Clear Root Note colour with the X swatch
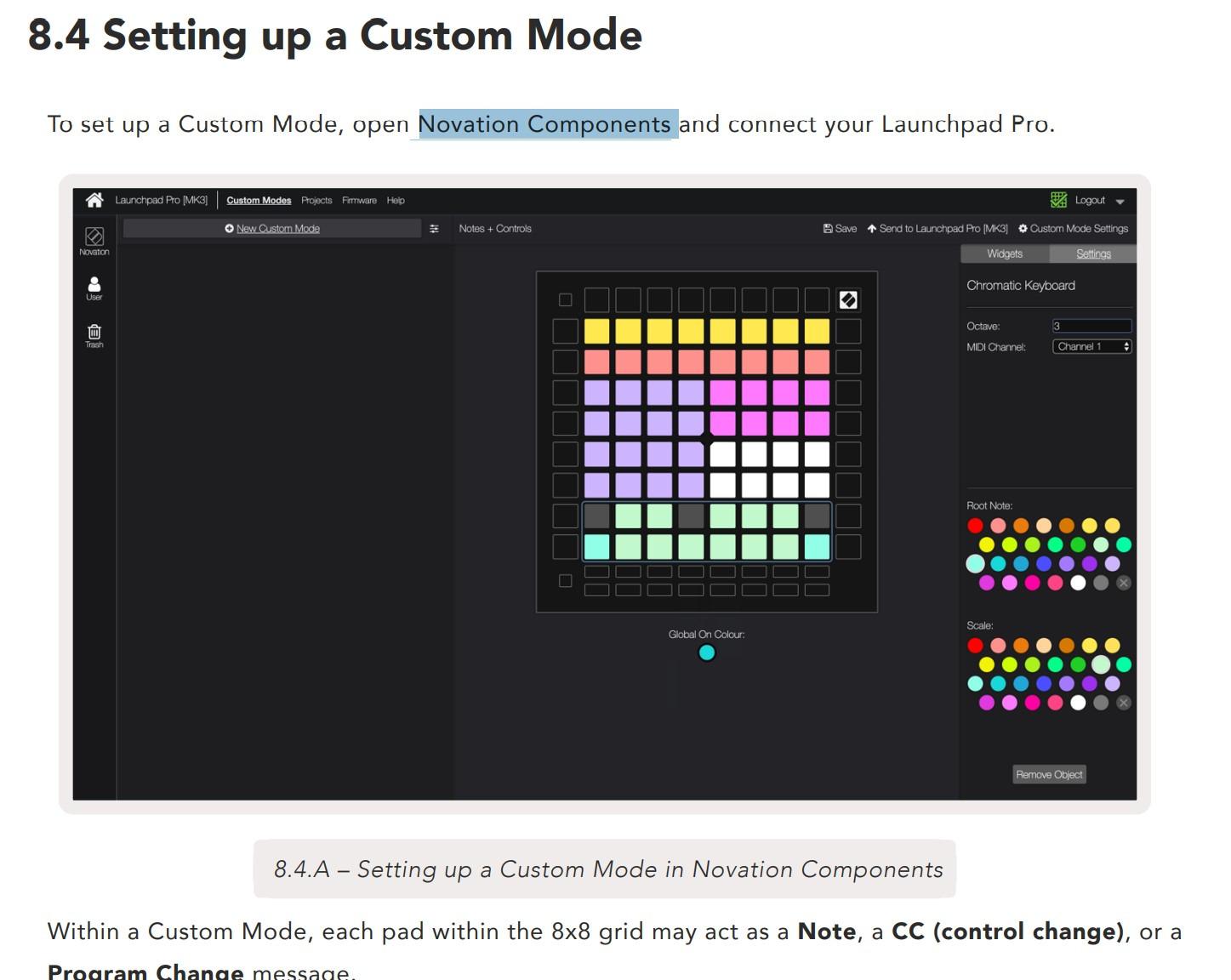 [x=1124, y=583]
